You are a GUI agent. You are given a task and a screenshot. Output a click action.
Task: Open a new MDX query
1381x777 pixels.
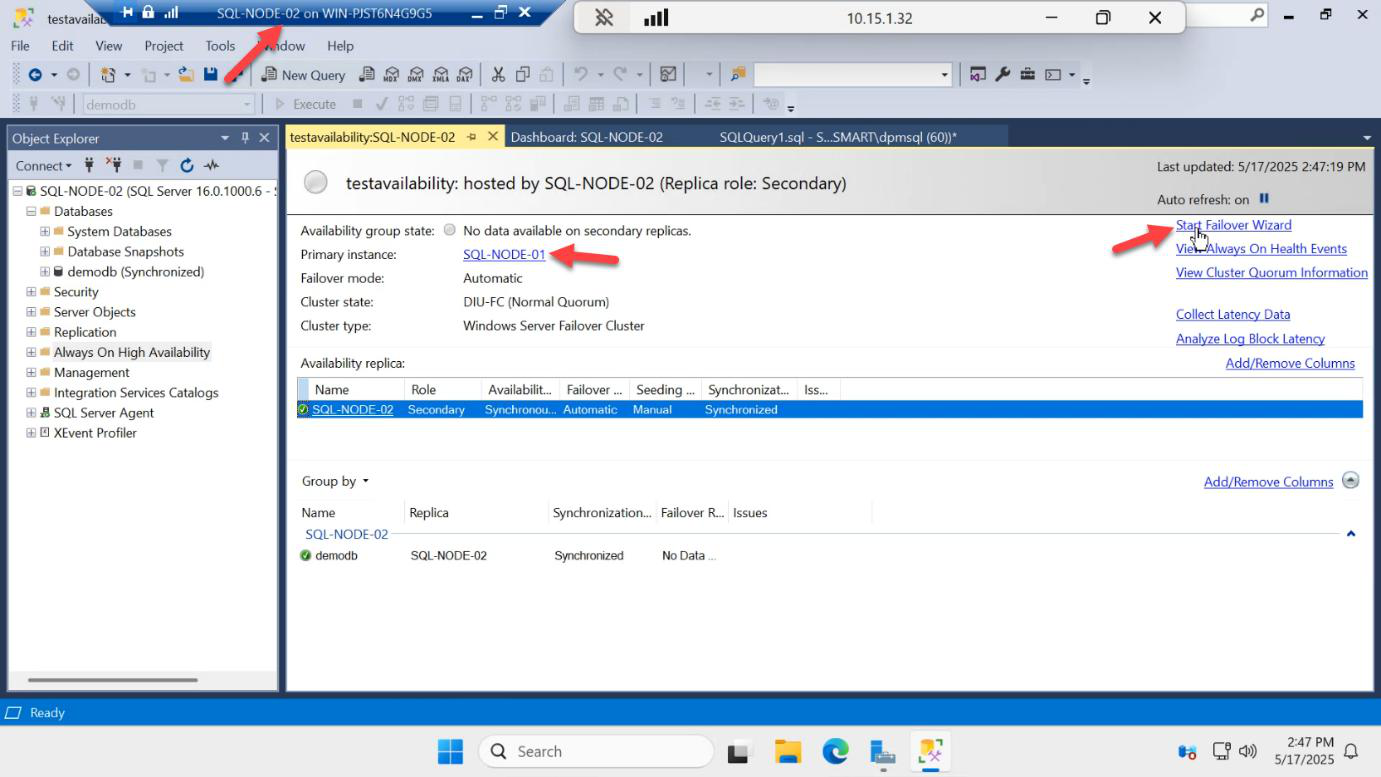click(x=391, y=75)
